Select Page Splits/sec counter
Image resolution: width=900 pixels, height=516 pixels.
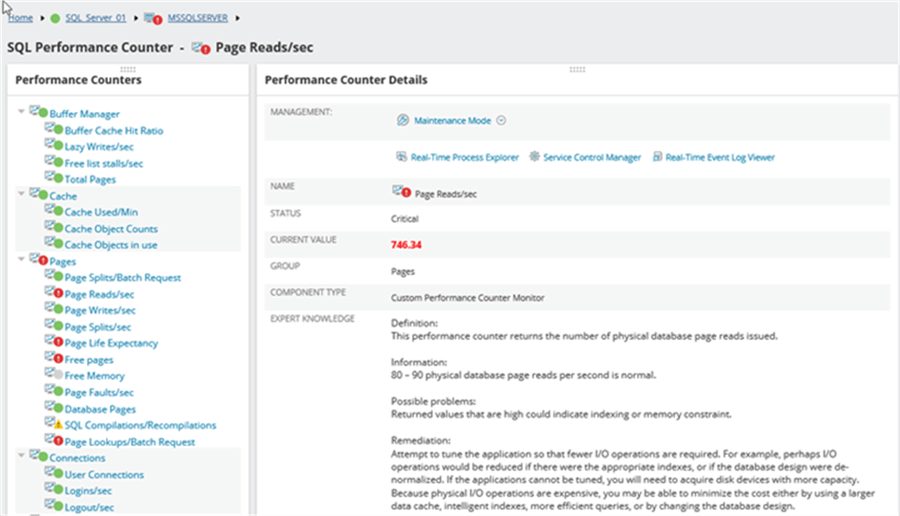pos(98,327)
